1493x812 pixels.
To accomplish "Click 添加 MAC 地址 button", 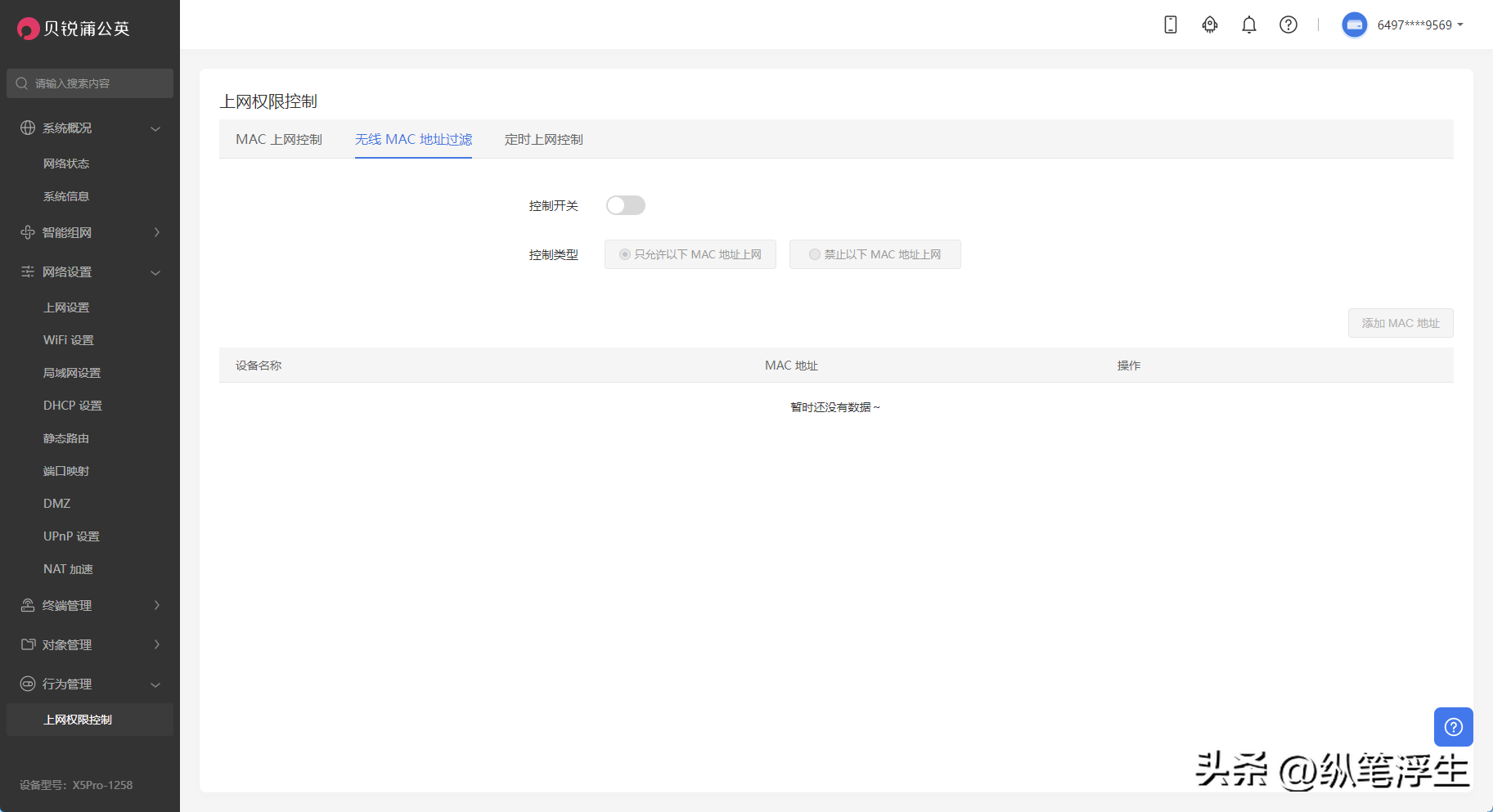I will 1401,323.
